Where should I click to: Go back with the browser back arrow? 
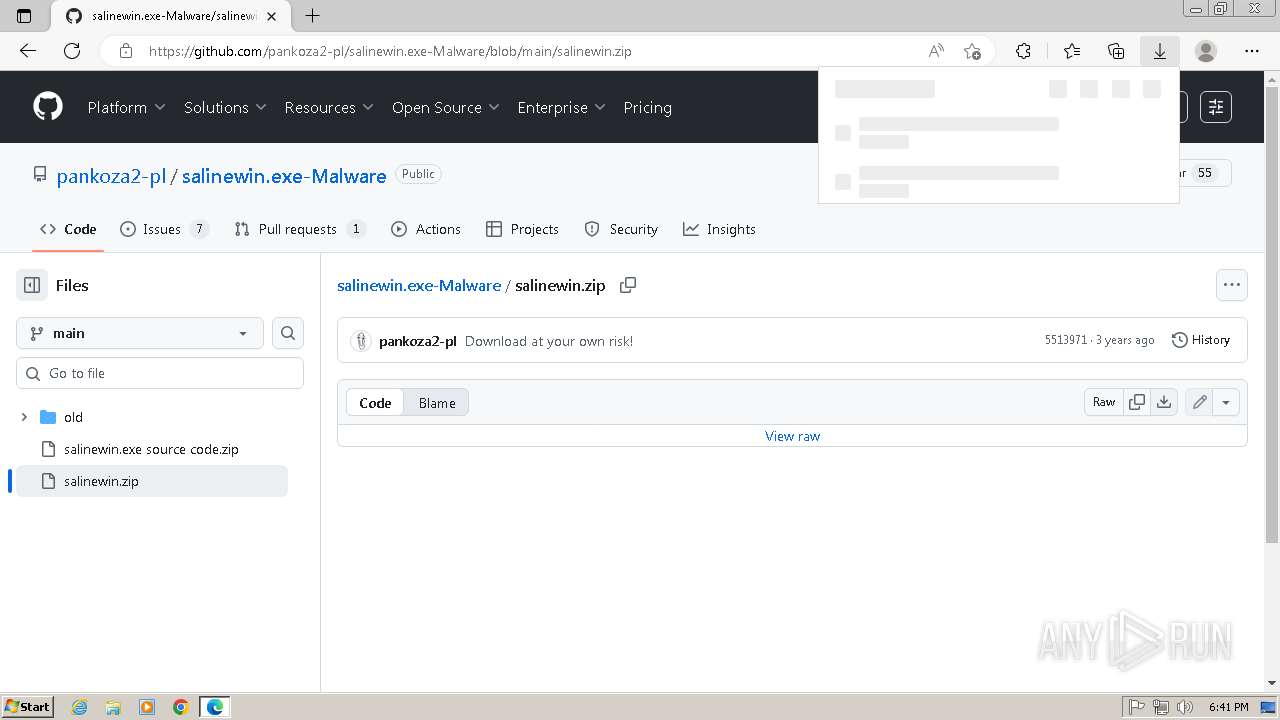coord(28,51)
